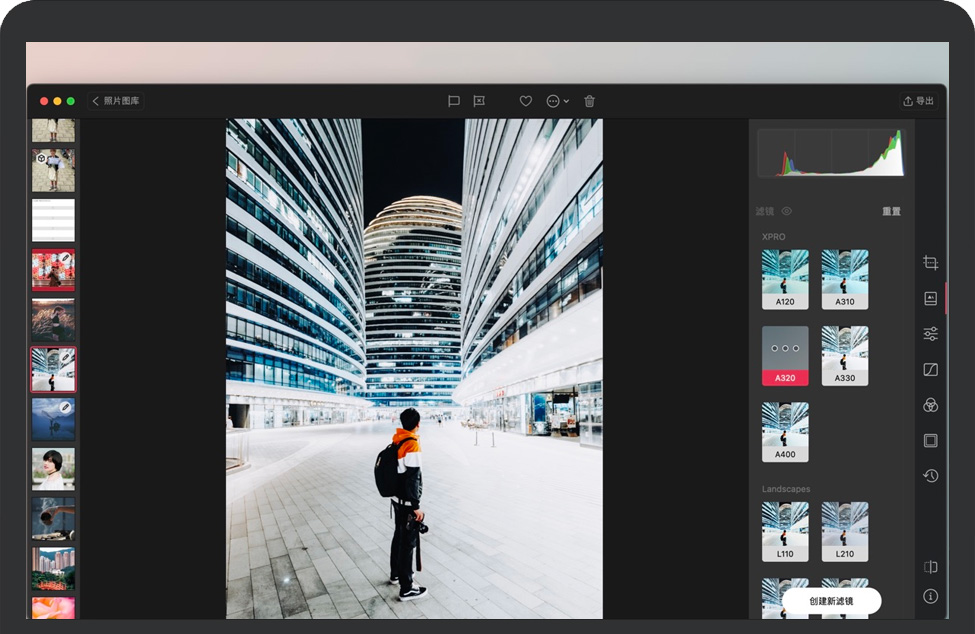
Task: Open the Filters presets panel icon
Action: click(x=930, y=298)
